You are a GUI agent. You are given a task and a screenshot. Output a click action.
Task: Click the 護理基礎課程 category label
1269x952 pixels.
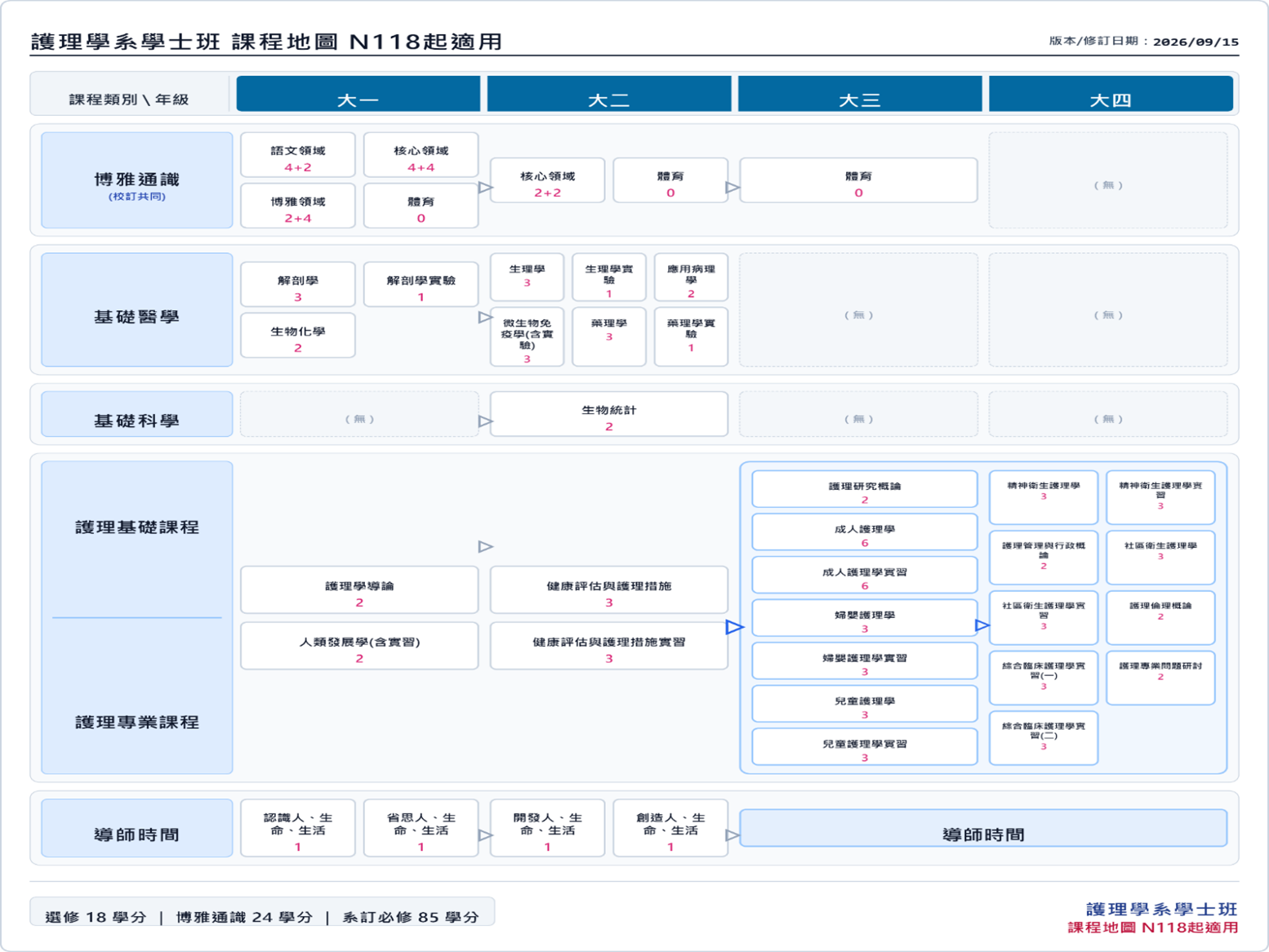tap(136, 527)
